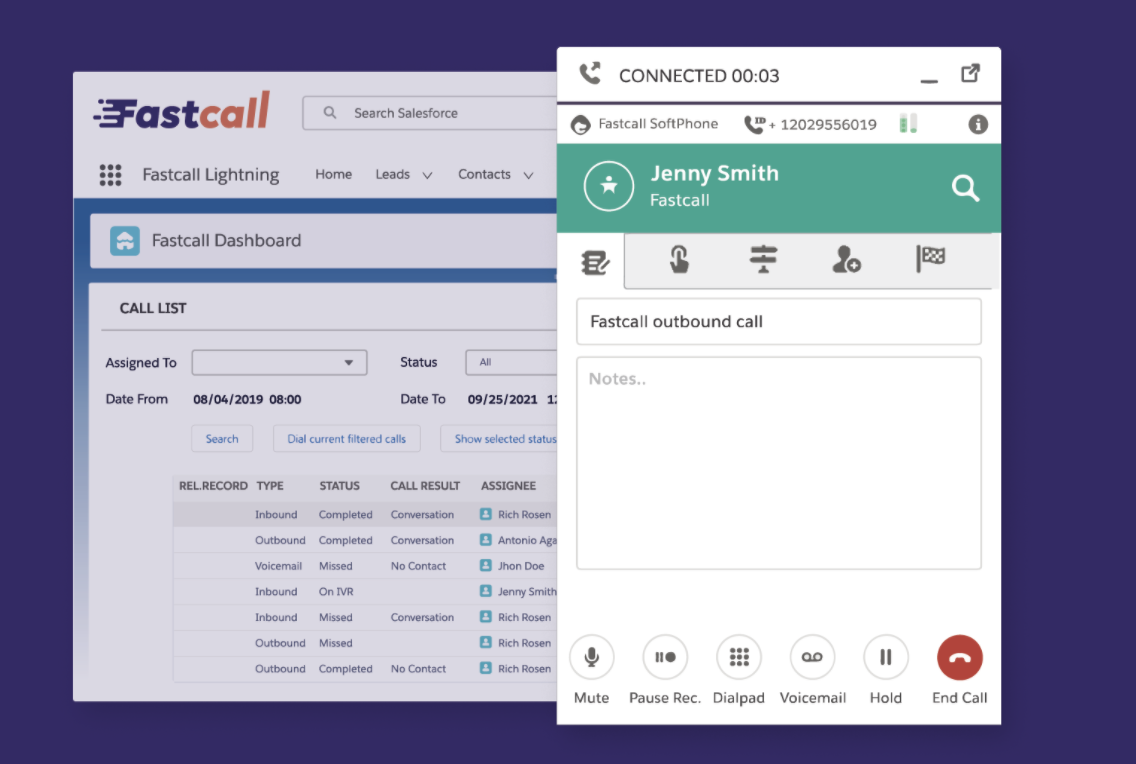Screen dimensions: 1136x764
Task: Expand the Contacts menu chevron
Action: click(x=528, y=175)
